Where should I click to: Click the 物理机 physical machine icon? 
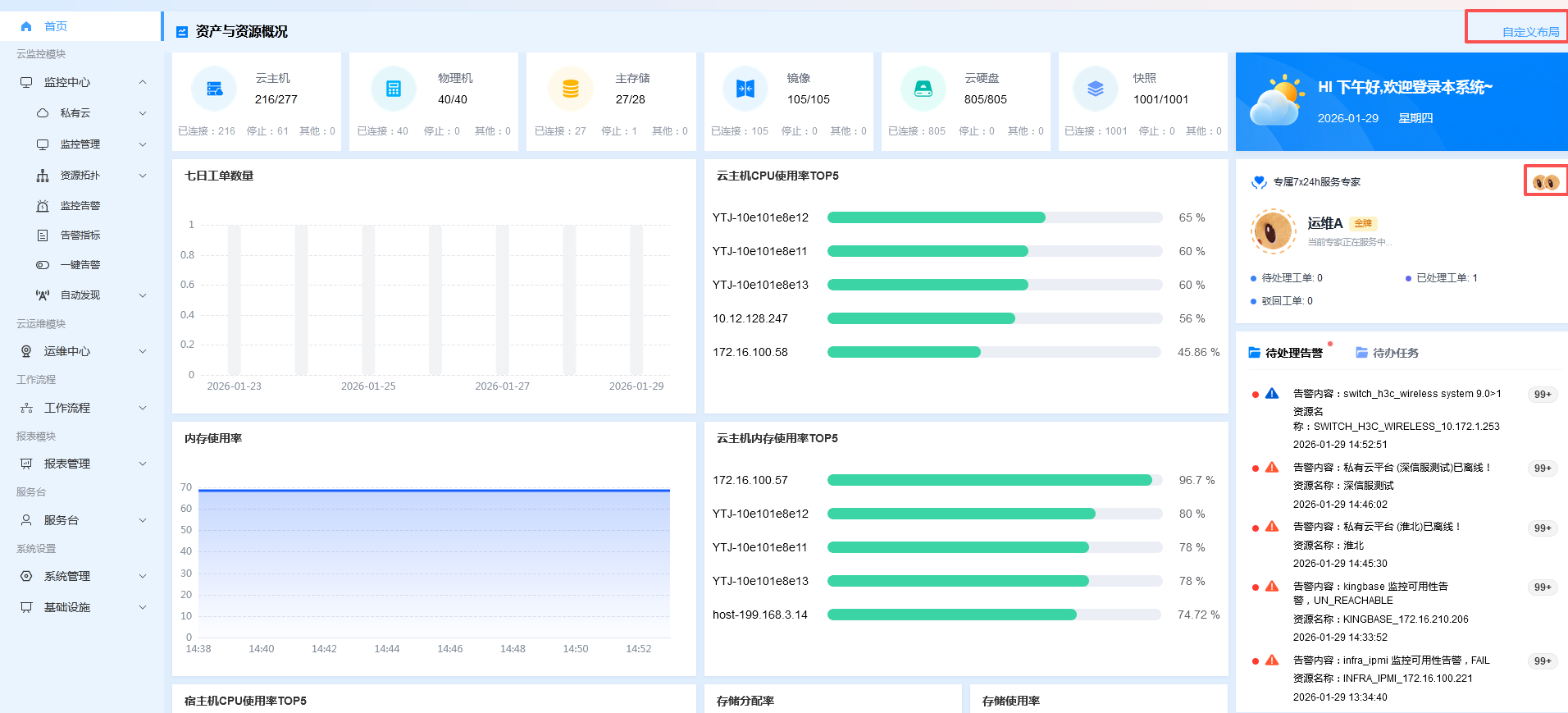coord(394,89)
